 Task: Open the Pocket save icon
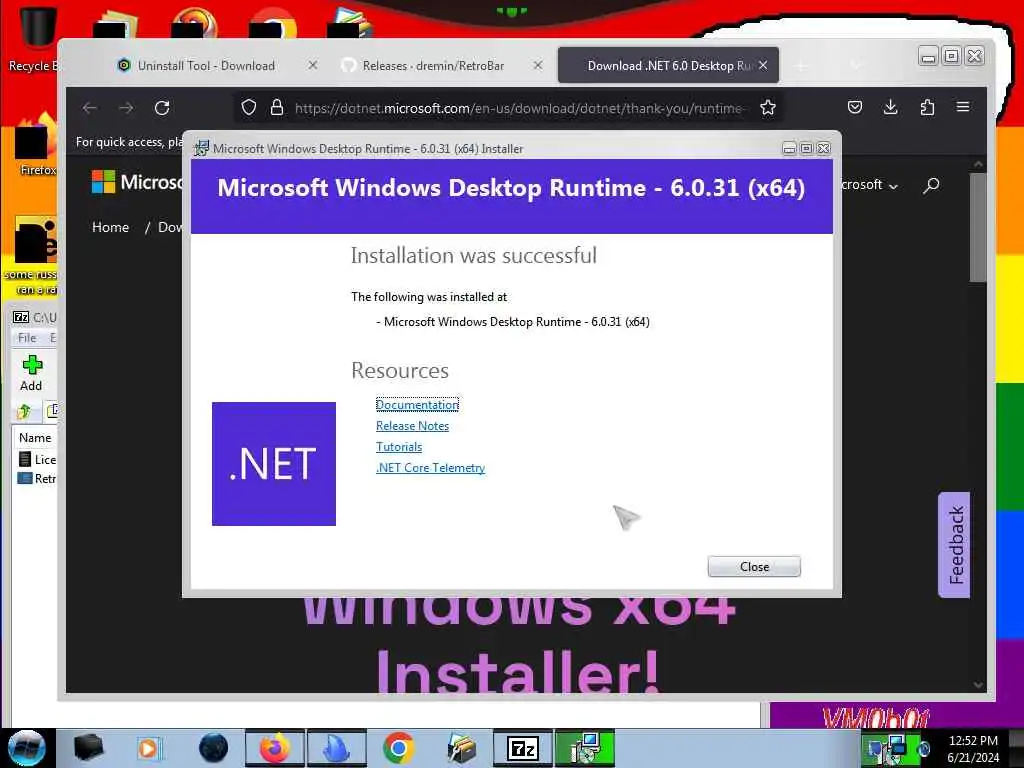pyautogui.click(x=855, y=107)
